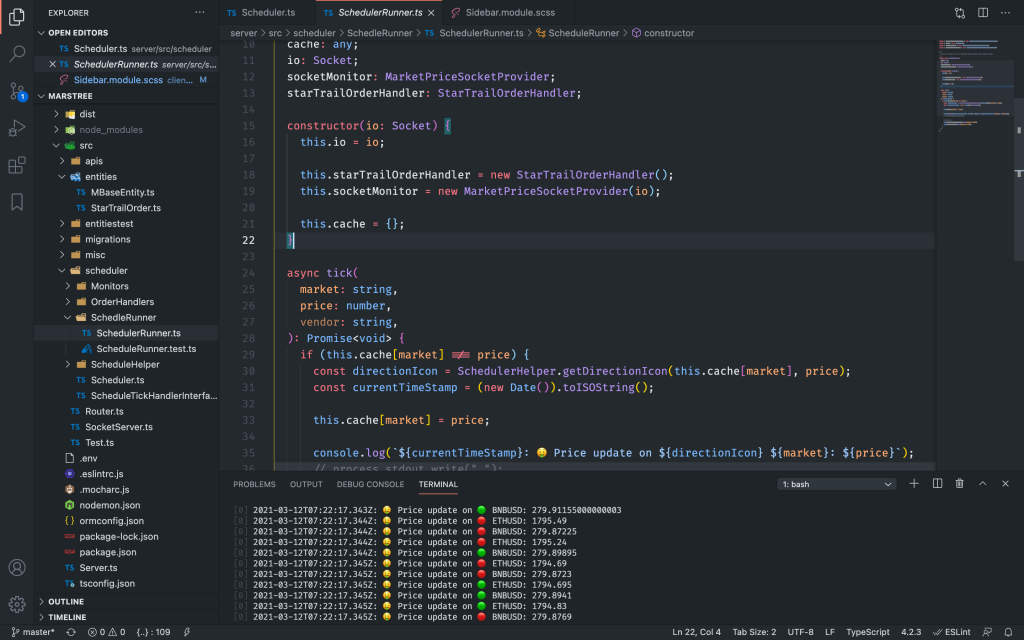The width and height of the screenshot is (1024, 640).
Task: Select the bash terminal dropdown
Action: tap(837, 484)
